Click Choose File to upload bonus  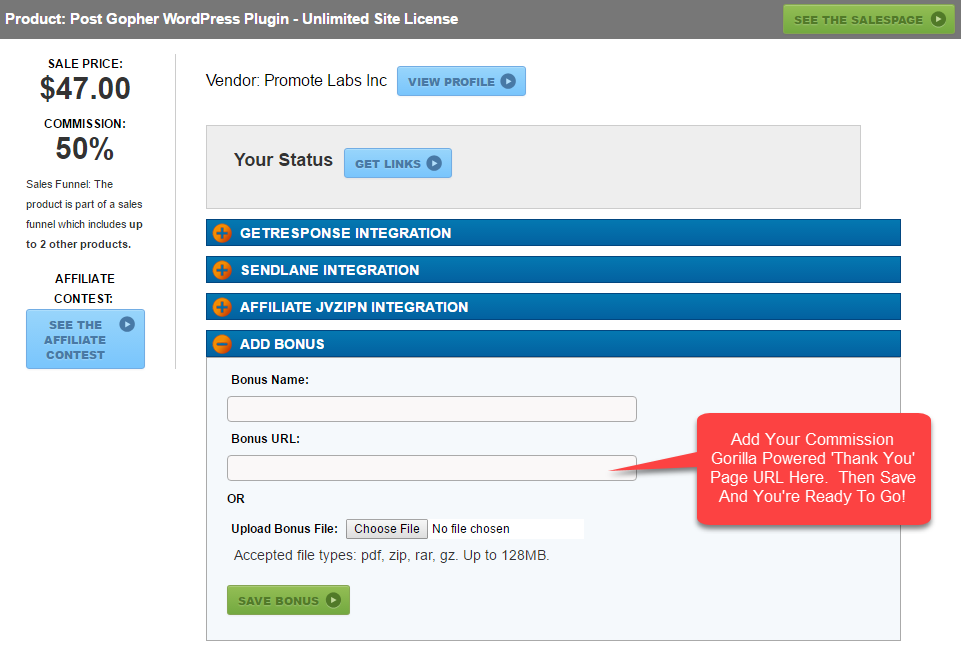(387, 529)
